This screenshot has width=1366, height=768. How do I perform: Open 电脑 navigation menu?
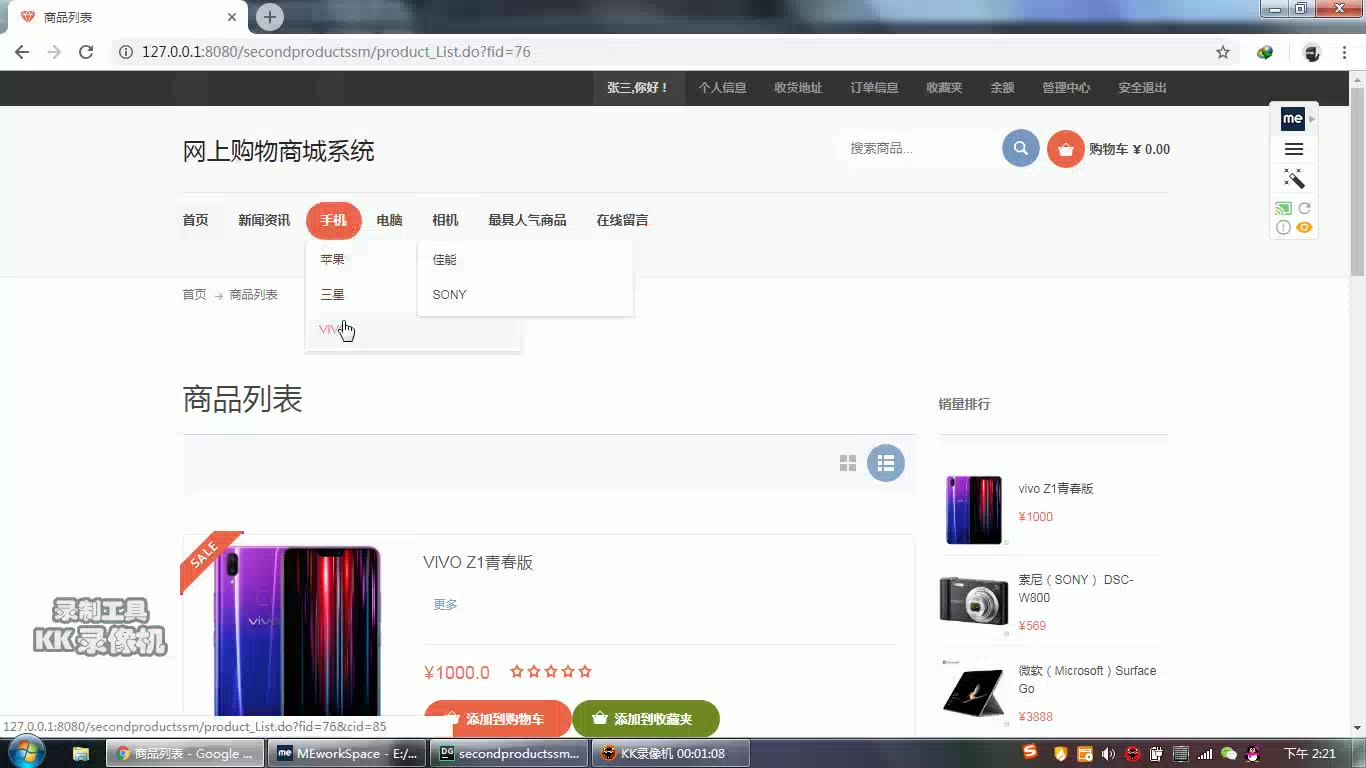[x=389, y=220]
